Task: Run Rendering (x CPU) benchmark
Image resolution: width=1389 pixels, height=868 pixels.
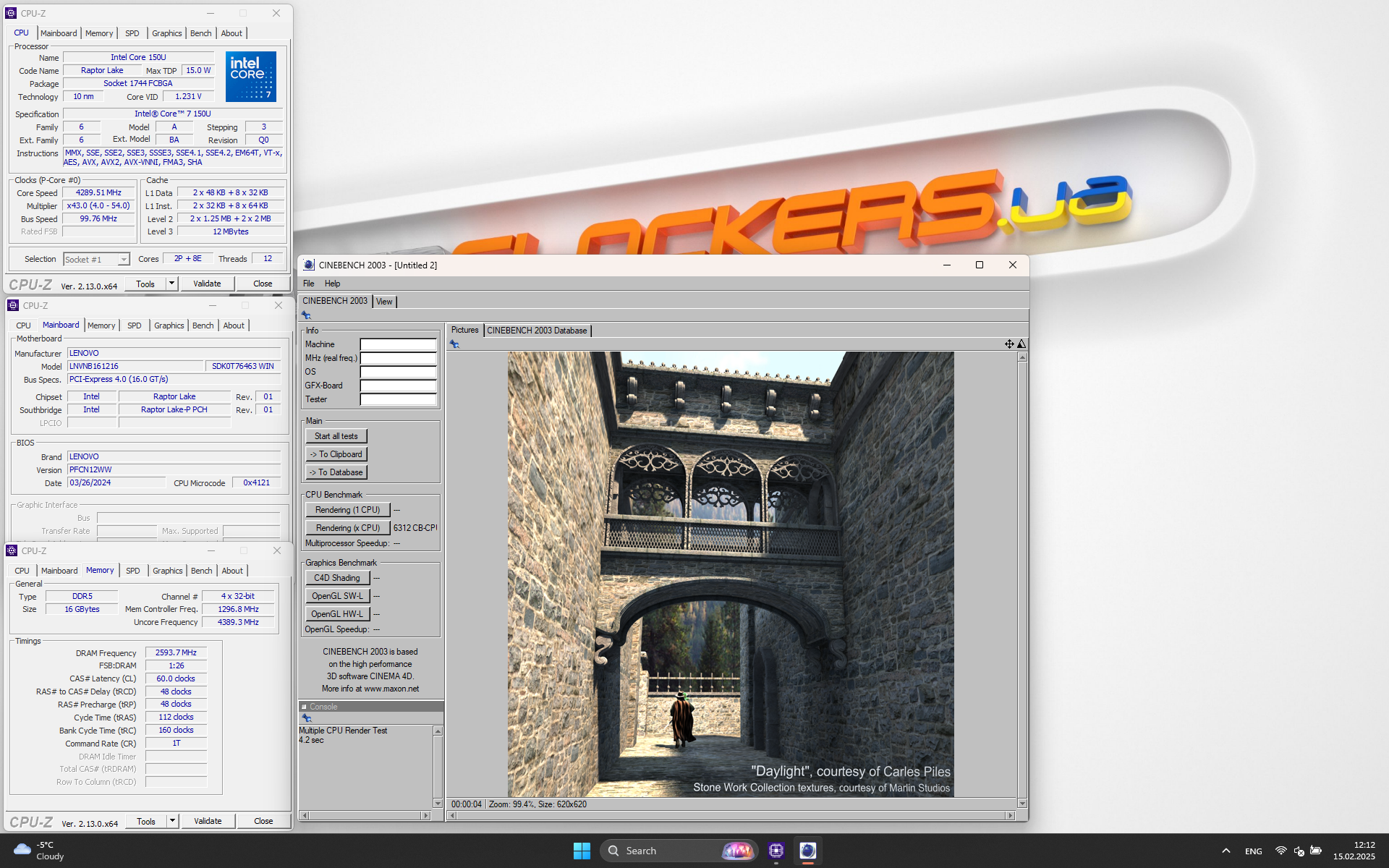Action: (x=347, y=528)
